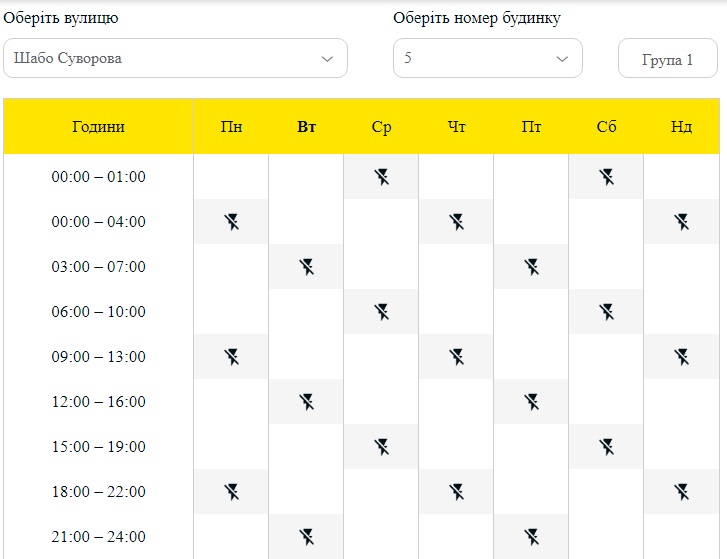Click outage icon for Monday 00:00 – 04:00
727x559 pixels.
tap(231, 222)
